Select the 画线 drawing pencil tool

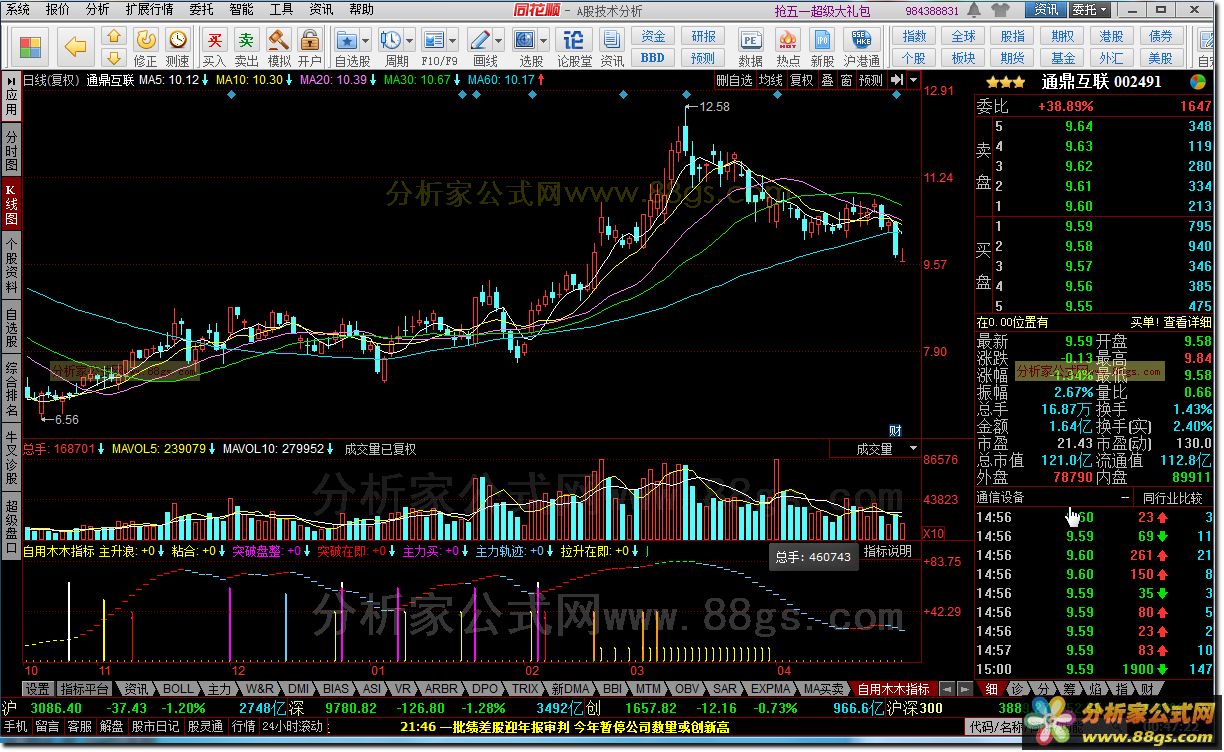[x=481, y=40]
